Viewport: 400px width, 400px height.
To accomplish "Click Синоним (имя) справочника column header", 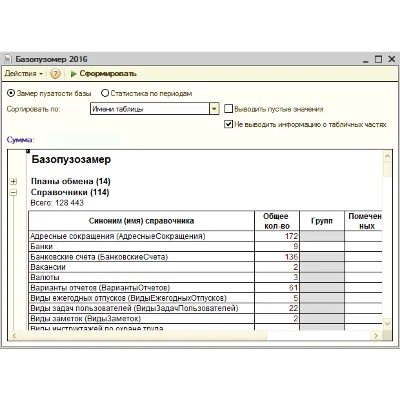I will coord(141,221).
